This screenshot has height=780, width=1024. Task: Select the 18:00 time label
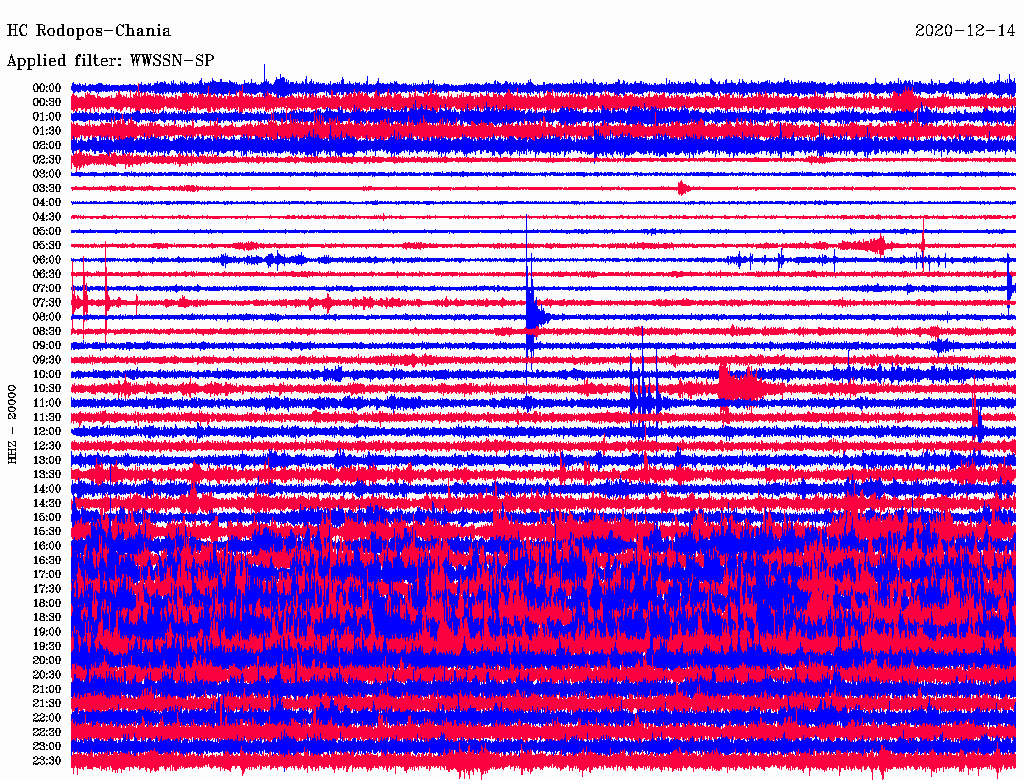coord(47,603)
